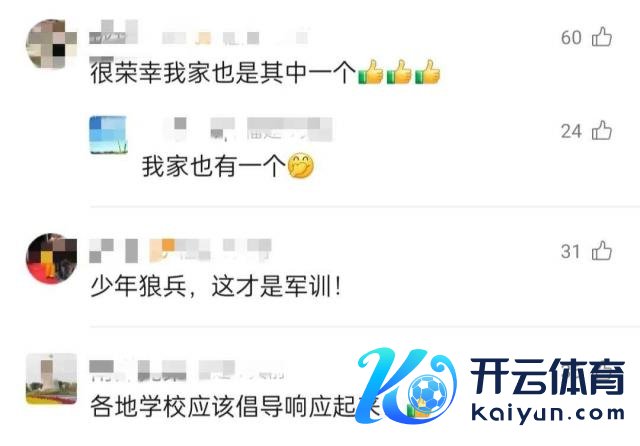Tap thumbs-up icon beside 24 count
This screenshot has width=640, height=446.
point(602,131)
